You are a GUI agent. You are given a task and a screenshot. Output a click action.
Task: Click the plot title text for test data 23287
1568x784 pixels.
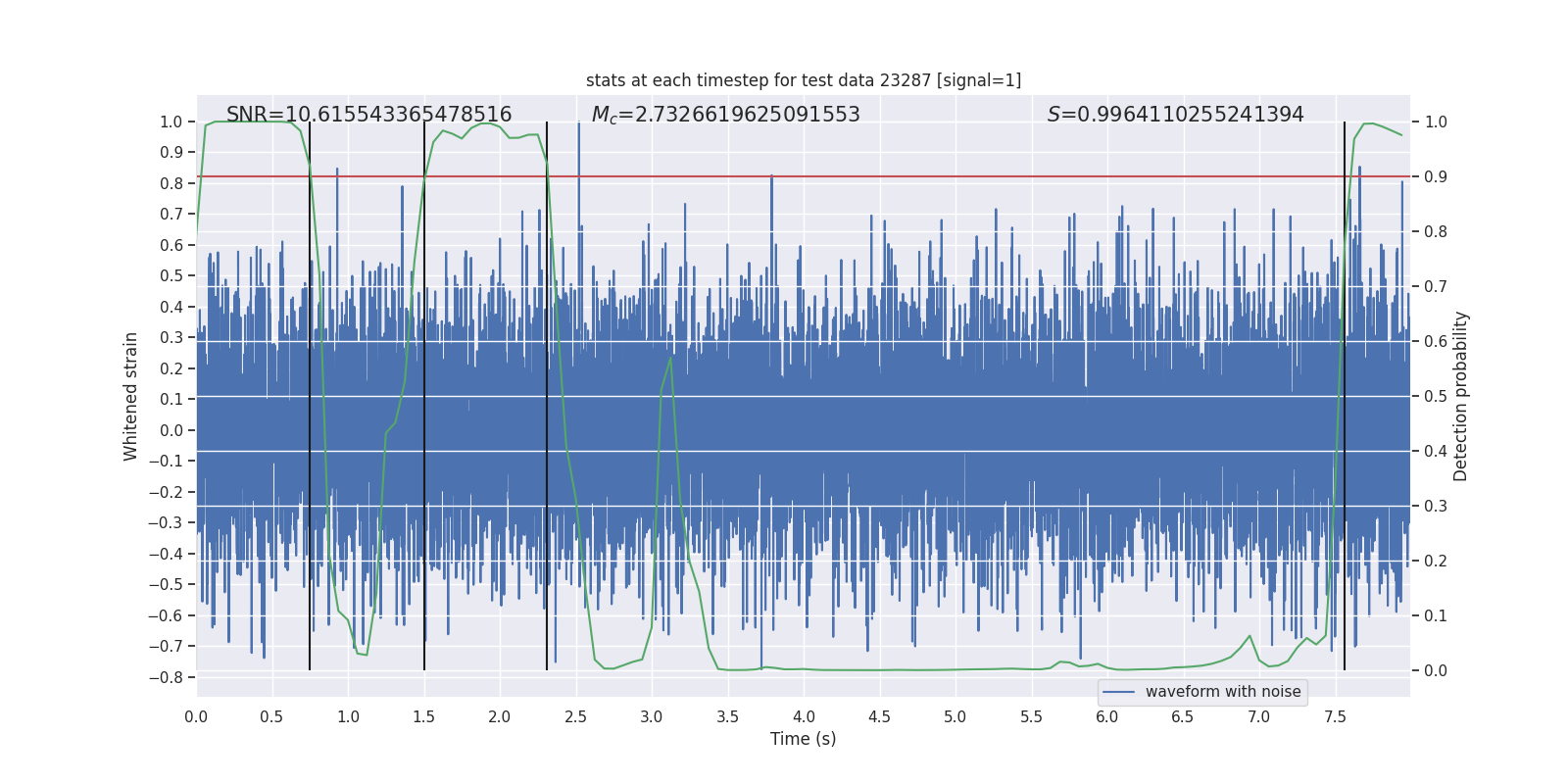804,80
